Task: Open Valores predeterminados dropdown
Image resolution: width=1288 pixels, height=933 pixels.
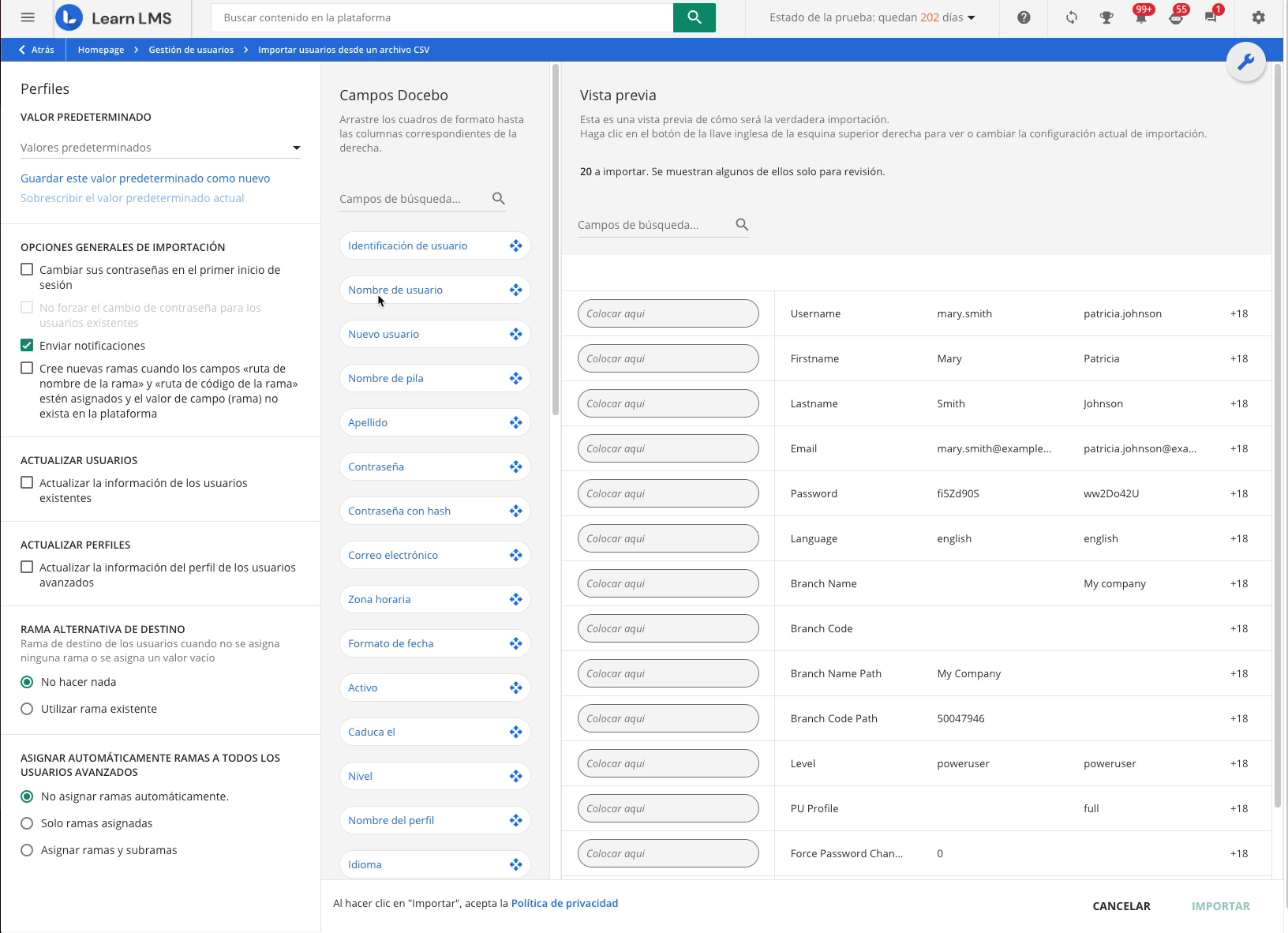Action: pos(160,148)
